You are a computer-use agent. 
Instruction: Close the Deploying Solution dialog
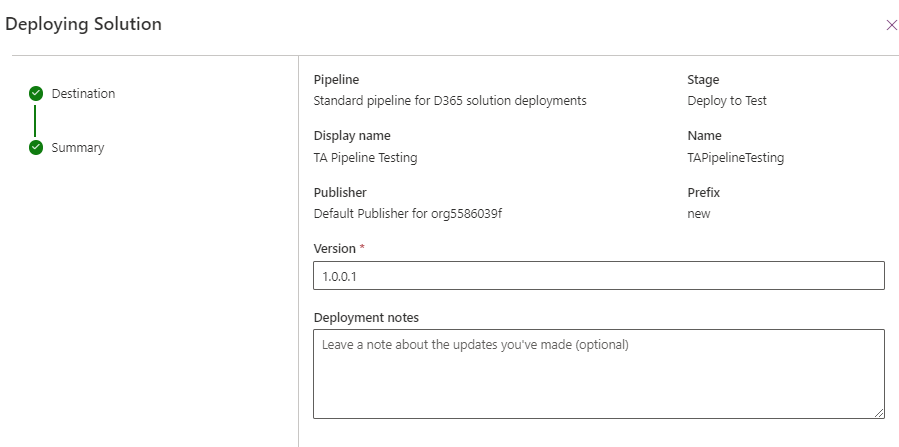(x=891, y=25)
